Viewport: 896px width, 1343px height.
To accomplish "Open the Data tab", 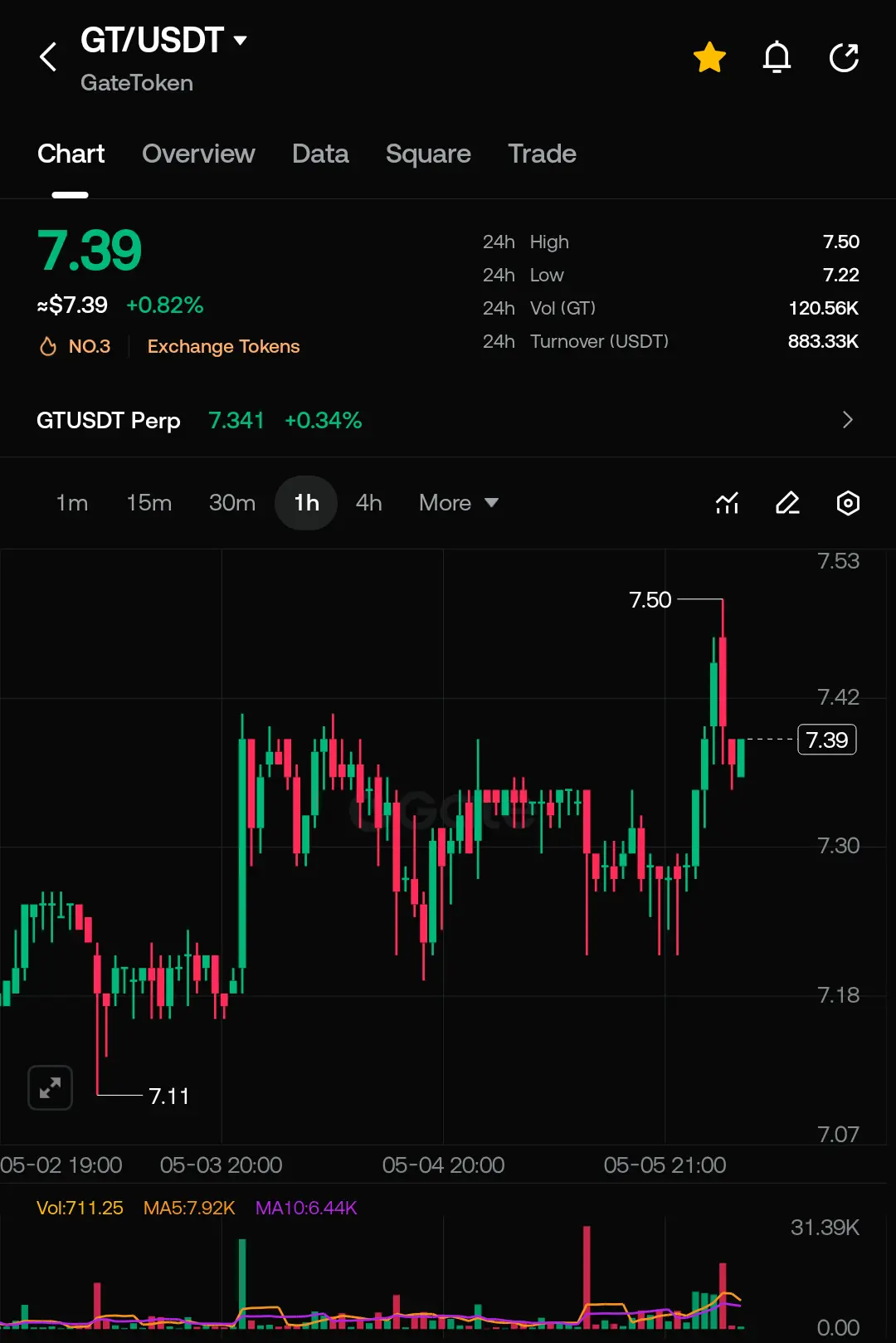I will [320, 154].
